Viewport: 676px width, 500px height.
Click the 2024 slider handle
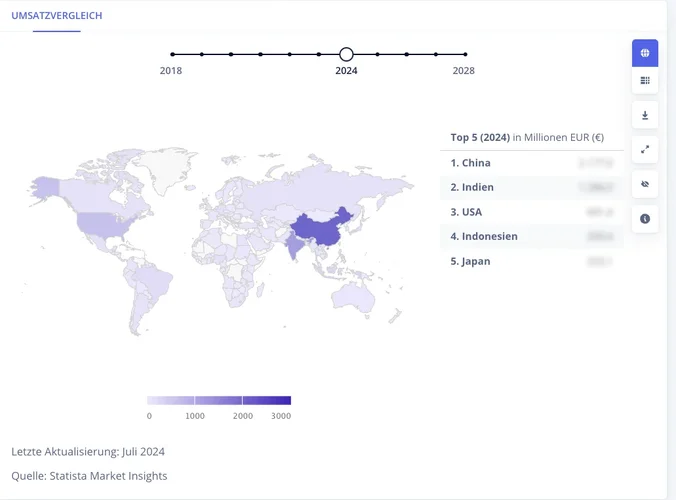(346, 54)
